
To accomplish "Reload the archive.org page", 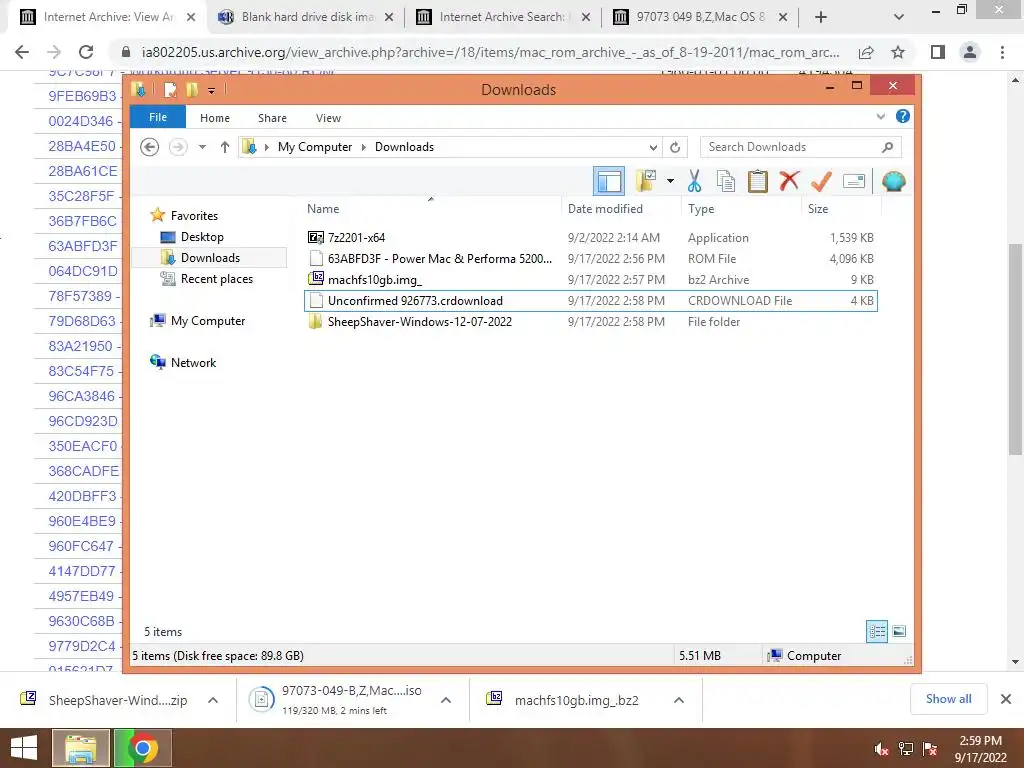I will [86, 52].
